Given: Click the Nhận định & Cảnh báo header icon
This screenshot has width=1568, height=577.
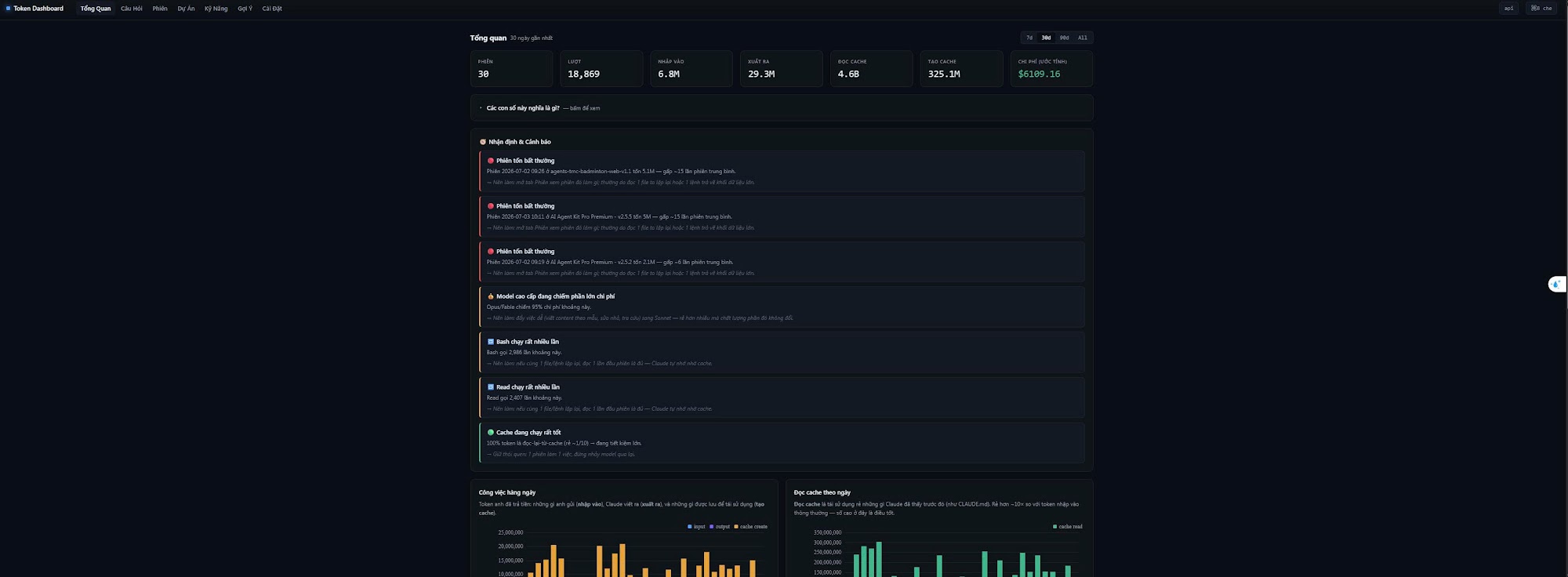Looking at the screenshot, I should 483,142.
